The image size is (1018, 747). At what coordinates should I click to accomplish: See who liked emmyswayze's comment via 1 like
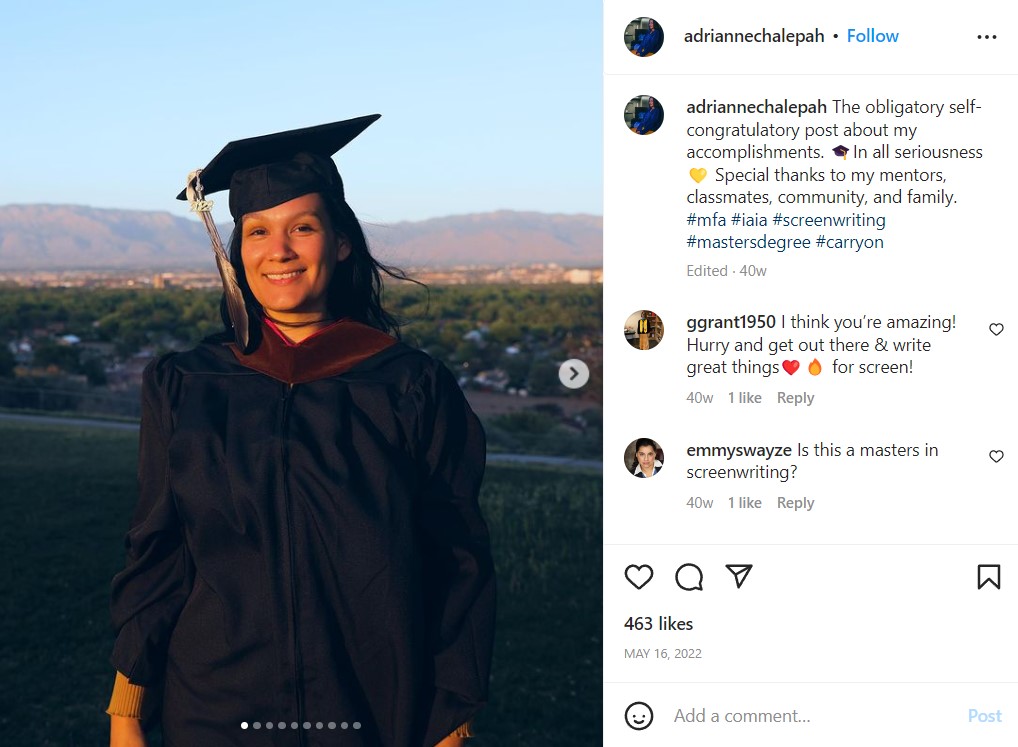[744, 502]
